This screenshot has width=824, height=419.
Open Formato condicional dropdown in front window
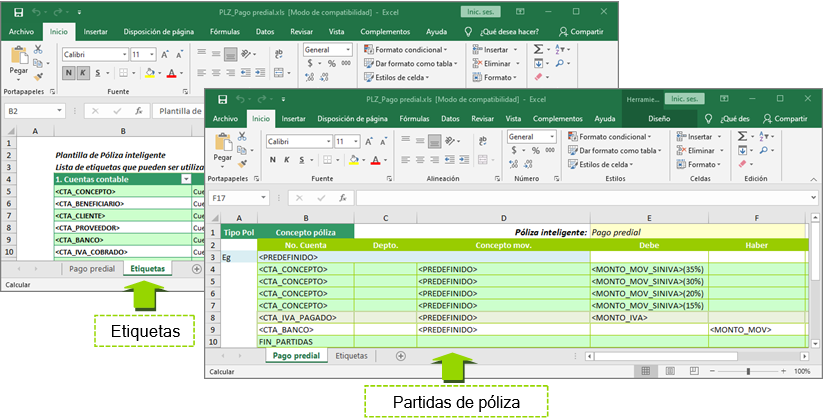click(609, 137)
